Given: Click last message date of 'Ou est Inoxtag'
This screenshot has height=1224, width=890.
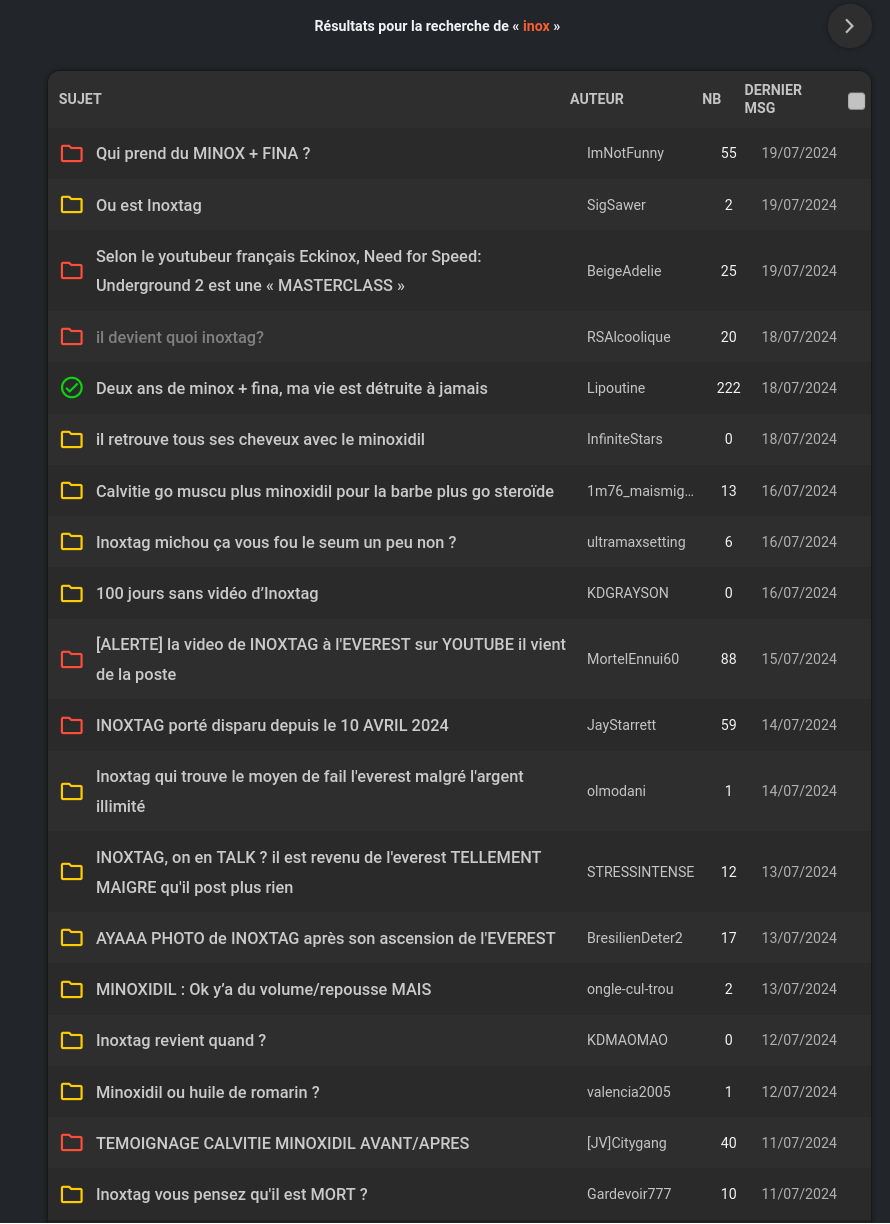Looking at the screenshot, I should pyautogui.click(x=799, y=205).
